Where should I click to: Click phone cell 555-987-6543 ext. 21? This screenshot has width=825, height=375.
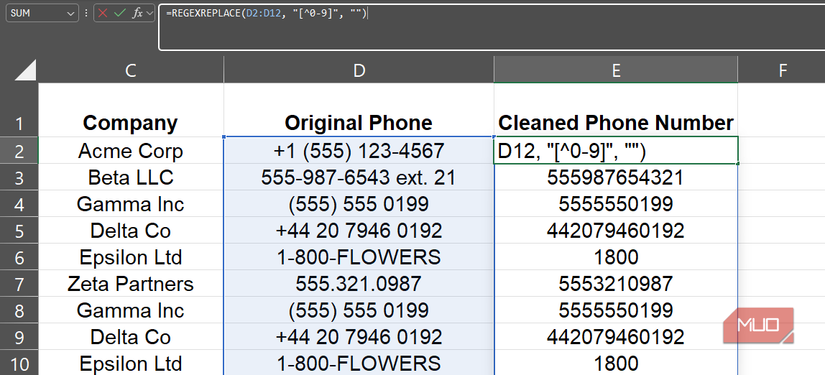coord(359,177)
